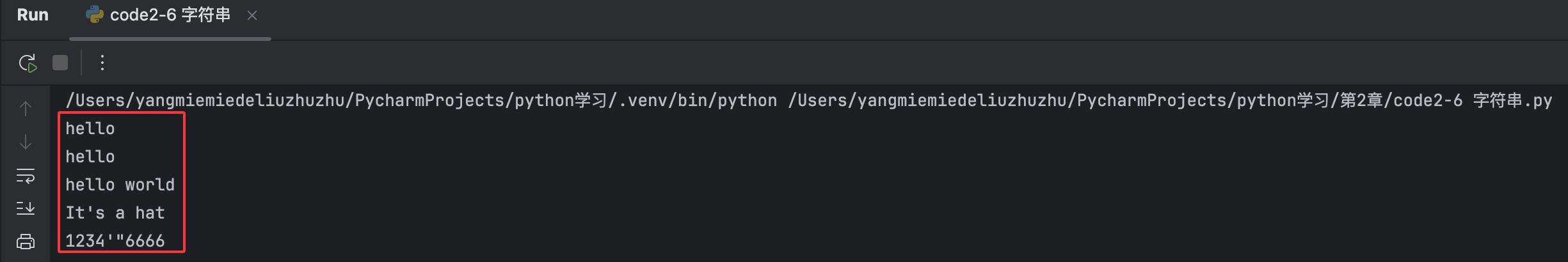1568x262 pixels.
Task: Place cursor on 'world' in console output
Action: (150, 185)
